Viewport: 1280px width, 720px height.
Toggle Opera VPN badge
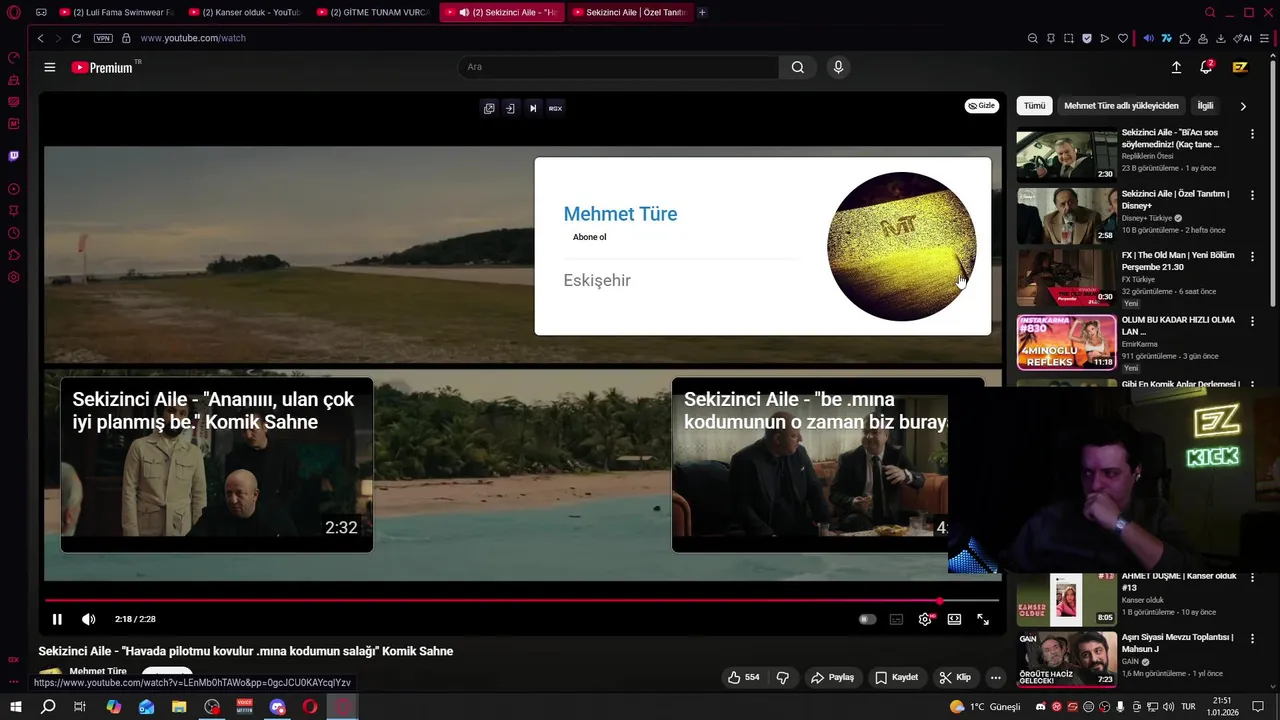(103, 38)
